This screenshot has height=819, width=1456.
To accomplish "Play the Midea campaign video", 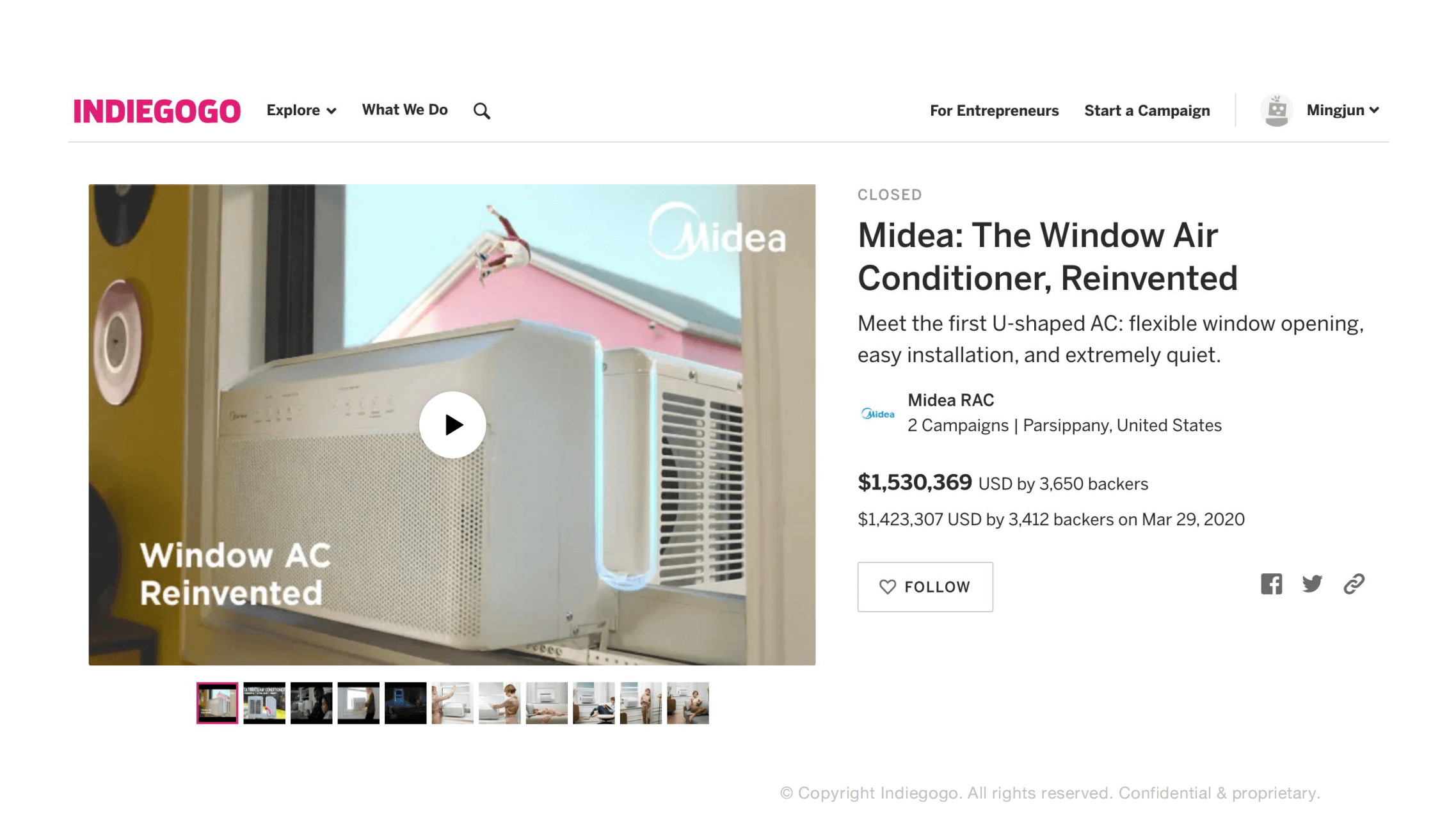I will (x=452, y=425).
